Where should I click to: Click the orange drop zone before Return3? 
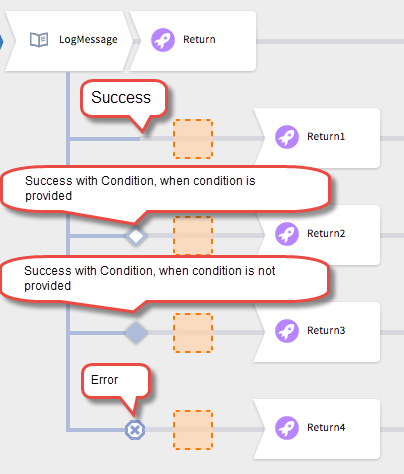point(193,333)
